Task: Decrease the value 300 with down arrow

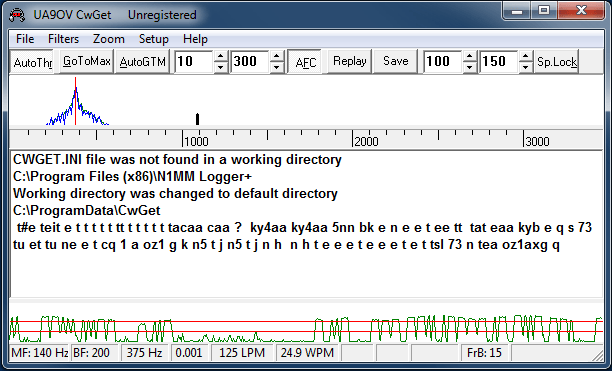Action: (x=277, y=67)
